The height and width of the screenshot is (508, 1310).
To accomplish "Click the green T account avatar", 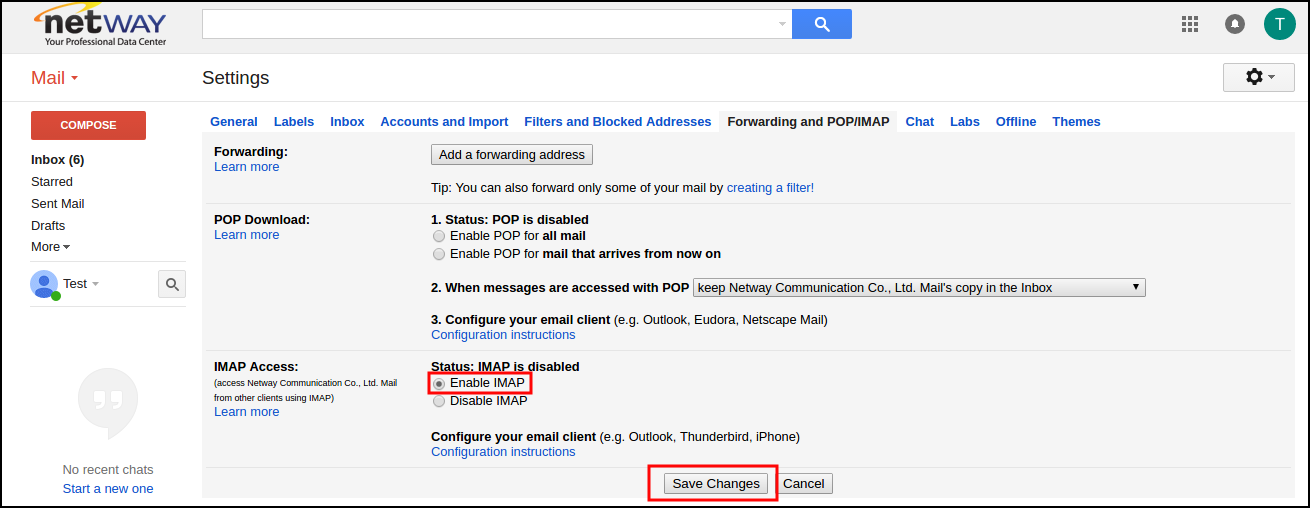I will (x=1279, y=24).
